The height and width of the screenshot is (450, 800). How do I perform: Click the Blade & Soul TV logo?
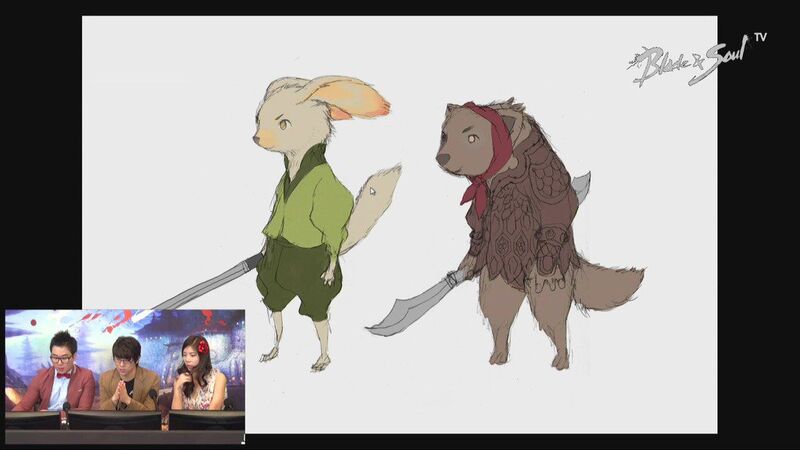(696, 59)
